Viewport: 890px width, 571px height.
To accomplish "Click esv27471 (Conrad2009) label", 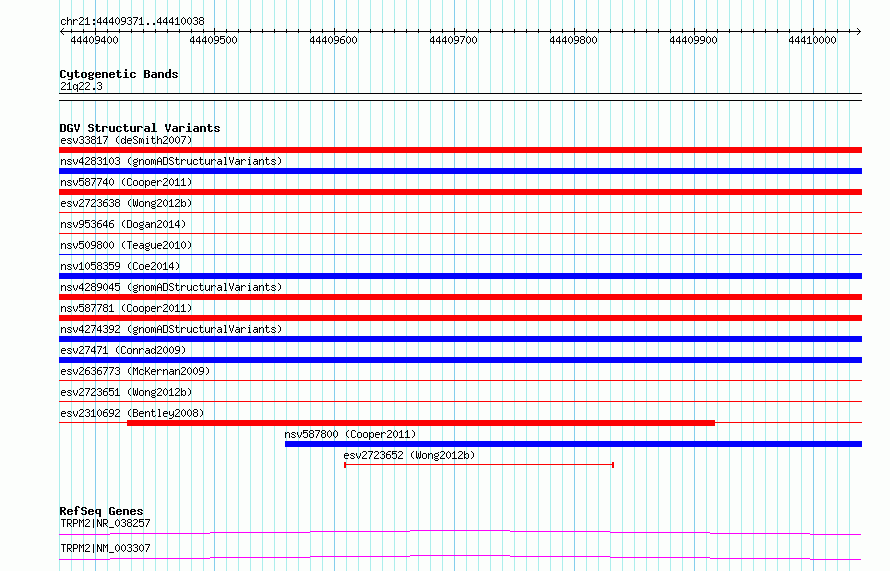I will (x=123, y=350).
